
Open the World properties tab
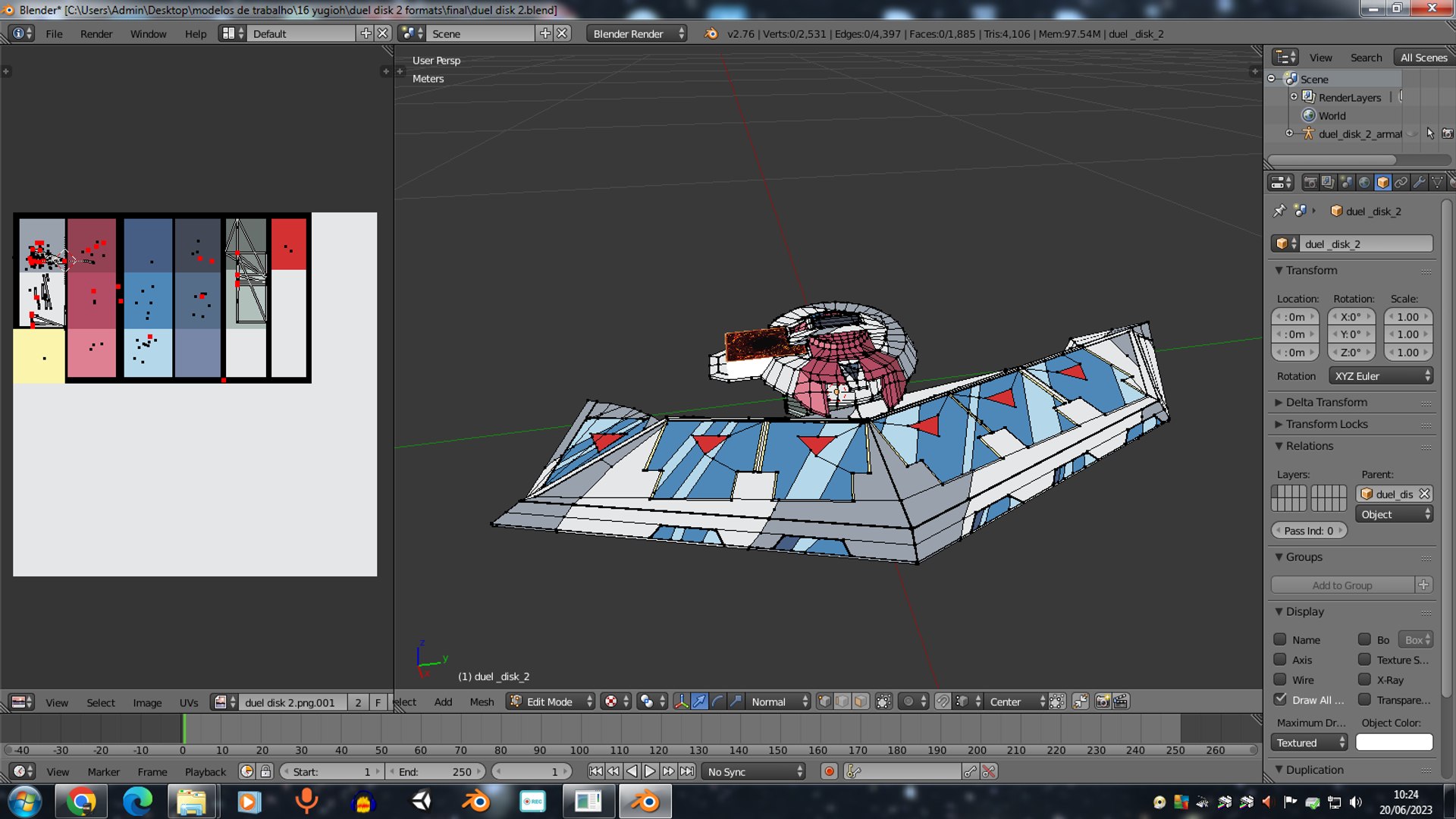coord(1364,182)
